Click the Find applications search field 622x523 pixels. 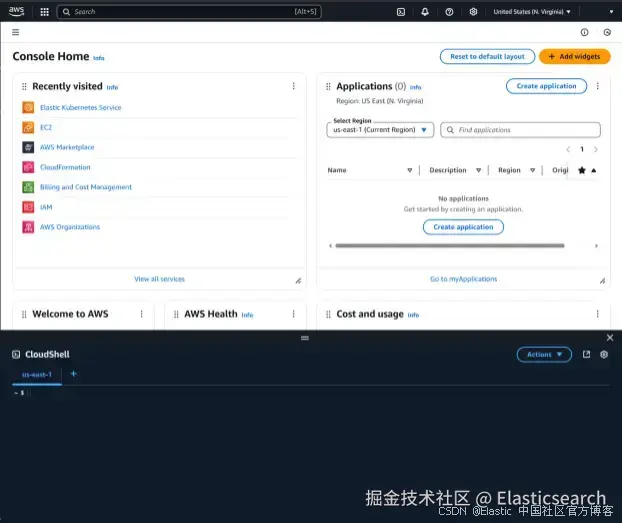click(x=520, y=130)
